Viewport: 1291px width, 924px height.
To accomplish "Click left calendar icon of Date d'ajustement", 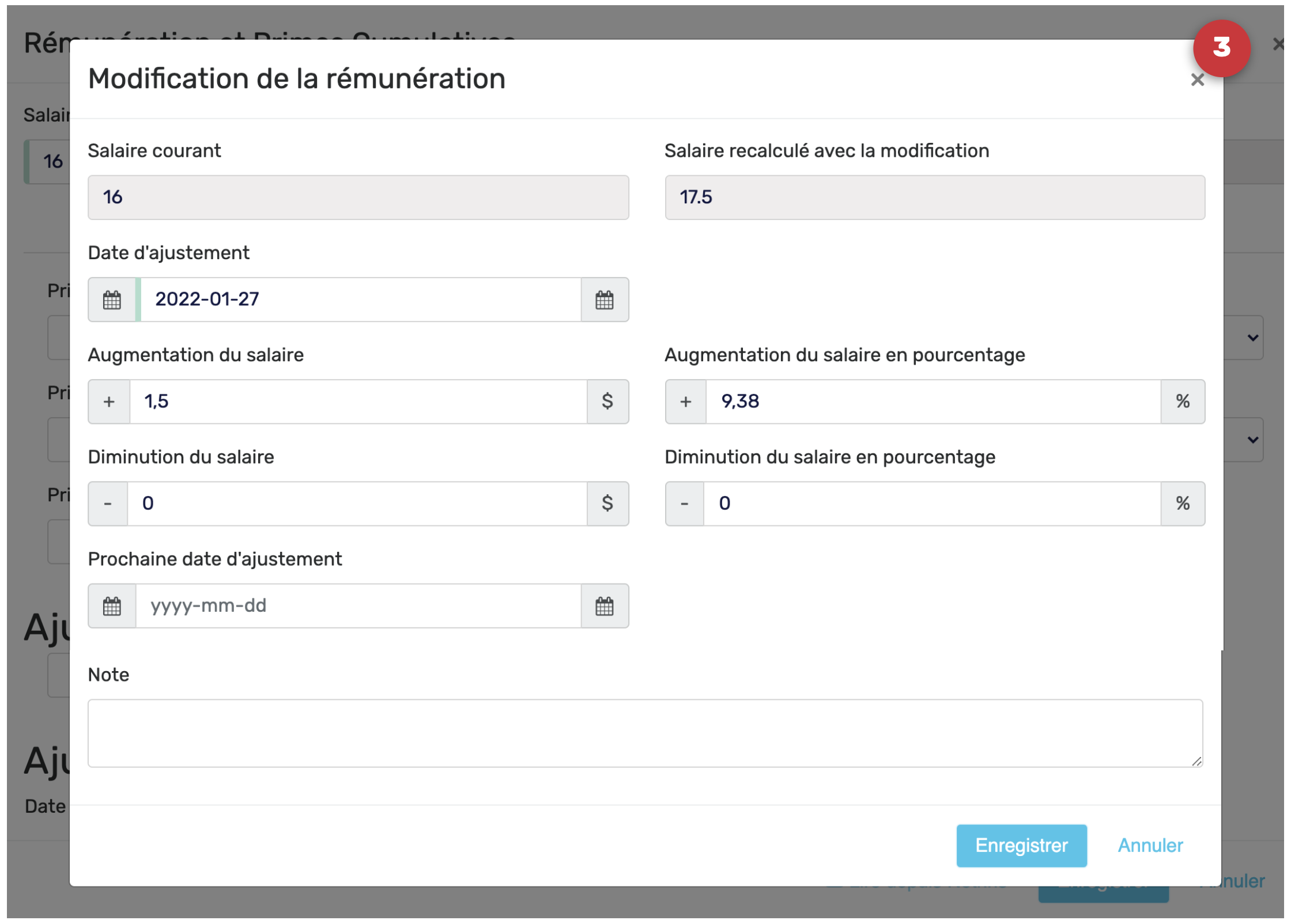I will click(x=112, y=300).
